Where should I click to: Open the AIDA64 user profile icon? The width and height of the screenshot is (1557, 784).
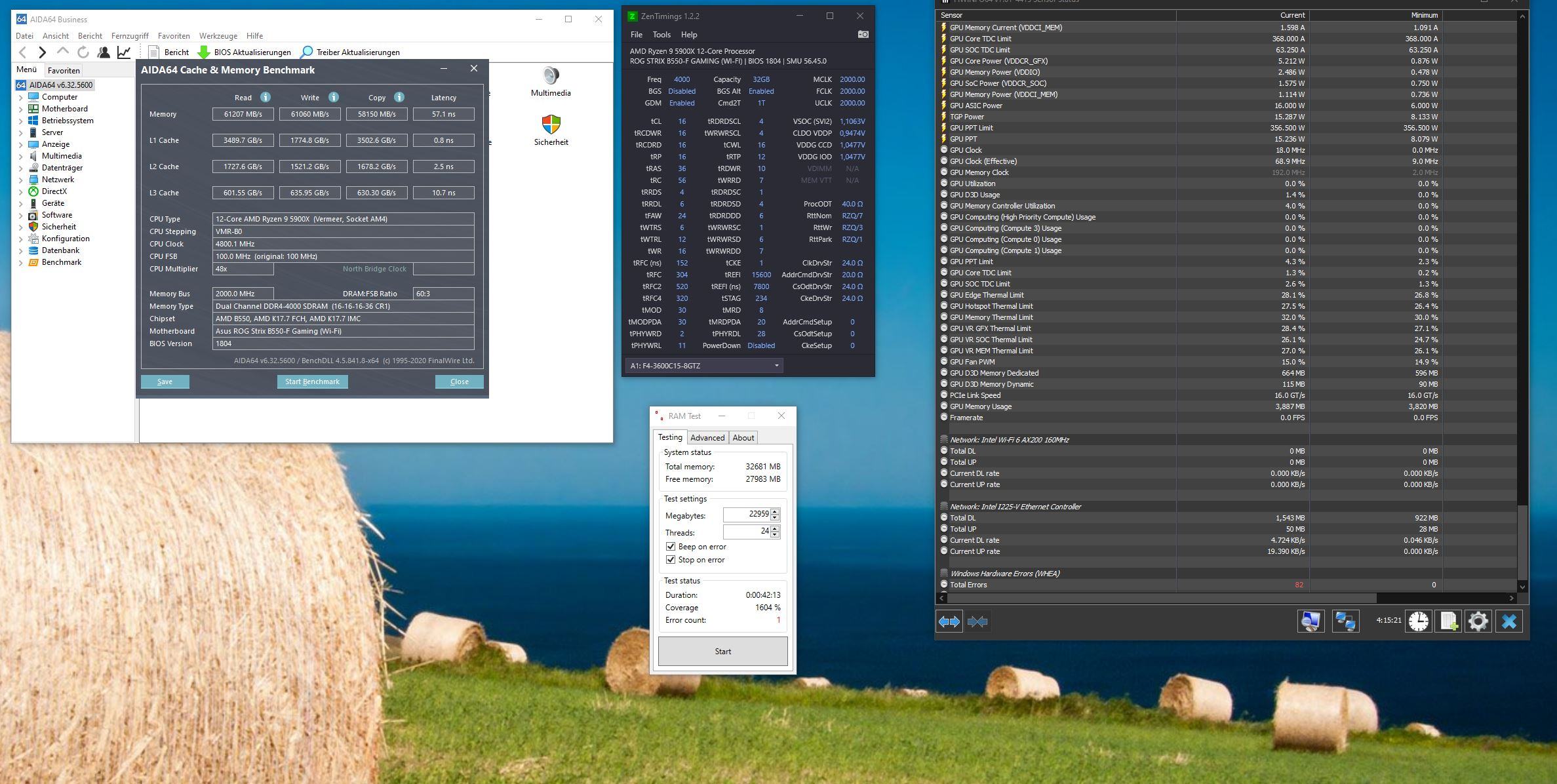coord(104,52)
